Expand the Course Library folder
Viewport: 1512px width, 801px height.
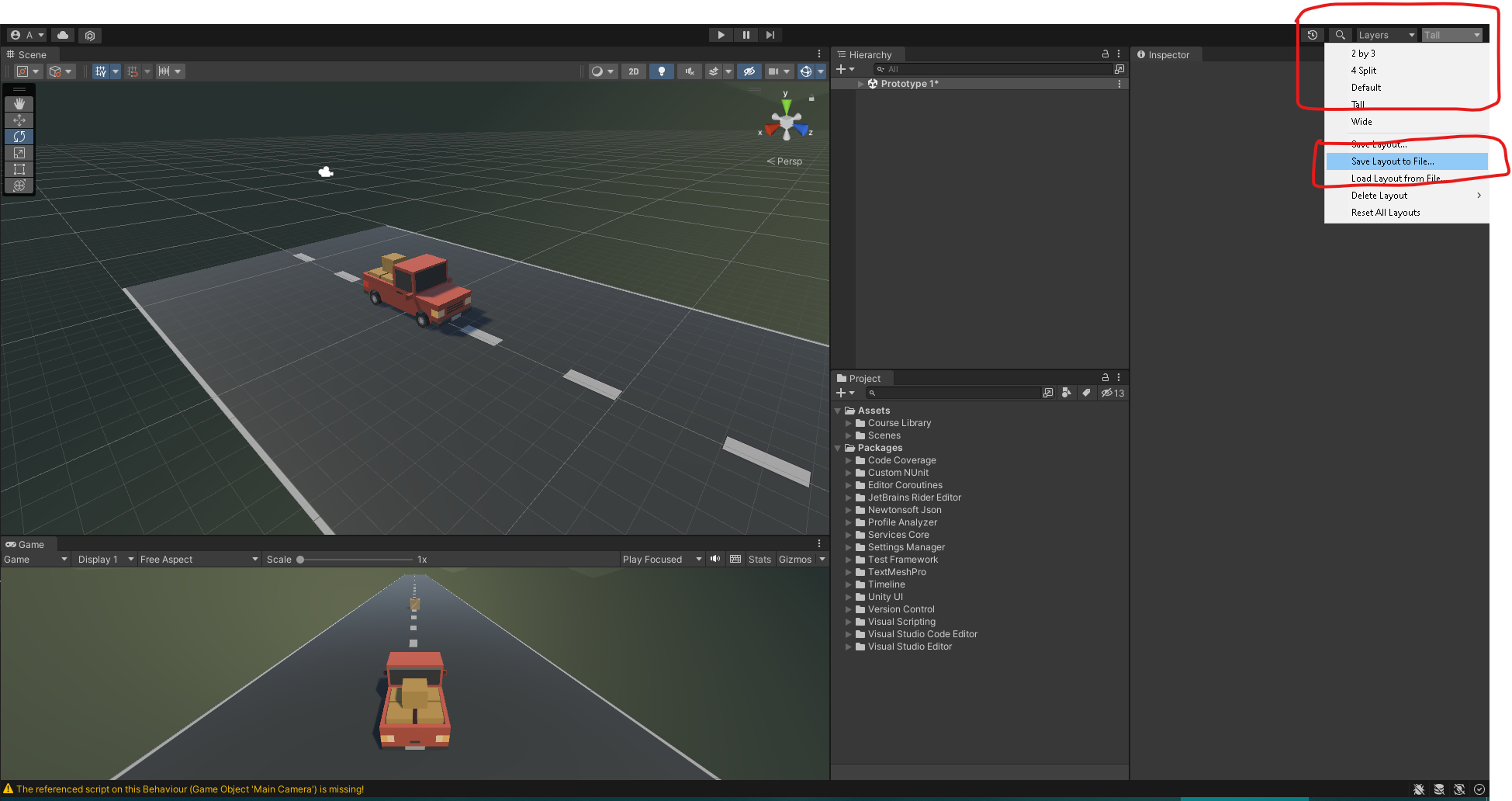click(x=849, y=423)
